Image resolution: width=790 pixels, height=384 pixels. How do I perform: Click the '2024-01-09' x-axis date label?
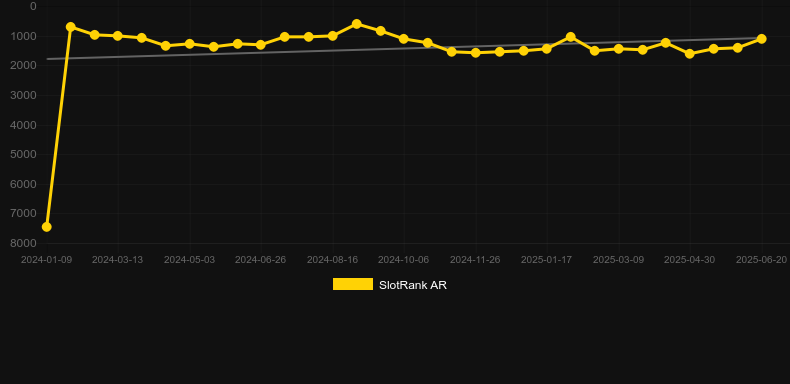(46, 260)
